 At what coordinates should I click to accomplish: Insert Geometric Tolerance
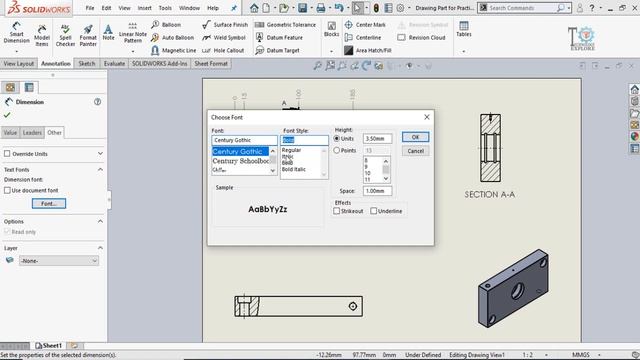click(285, 25)
